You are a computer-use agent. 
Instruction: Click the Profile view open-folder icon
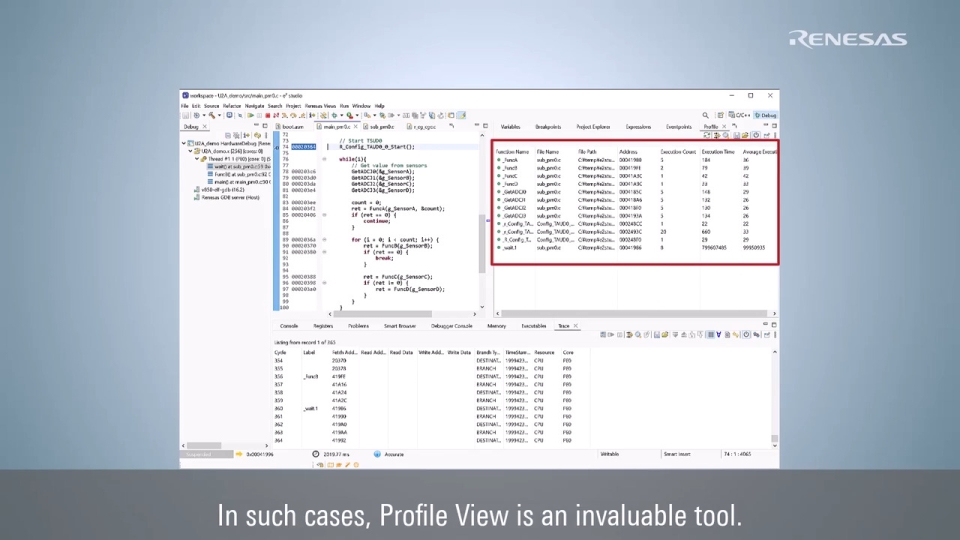click(745, 135)
